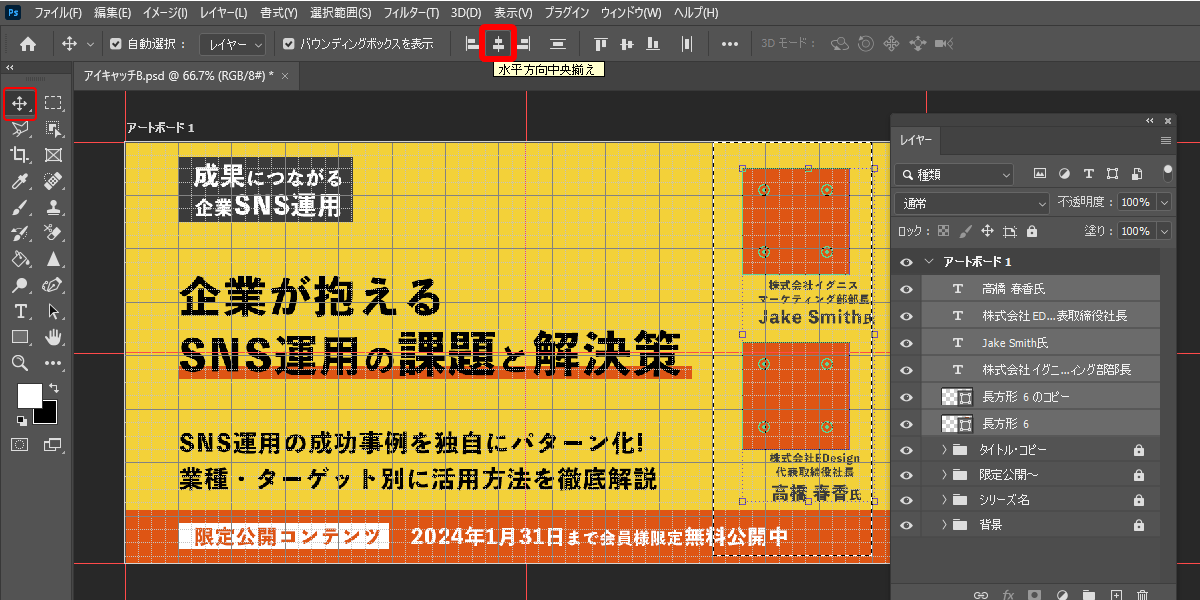
Task: Open the 種類 layer filter dropdown
Action: tap(955, 174)
